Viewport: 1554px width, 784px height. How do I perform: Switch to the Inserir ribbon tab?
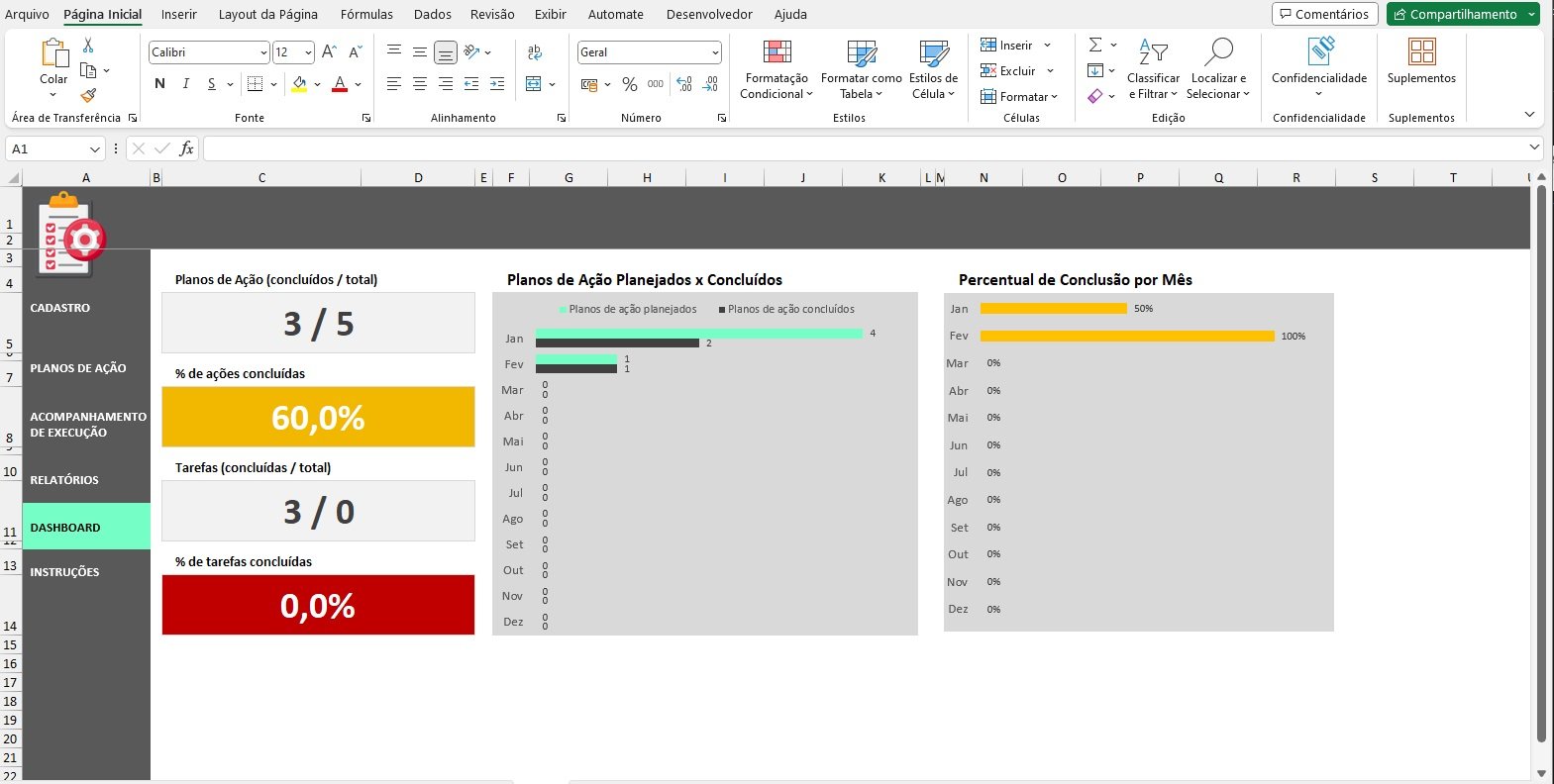pos(179,14)
